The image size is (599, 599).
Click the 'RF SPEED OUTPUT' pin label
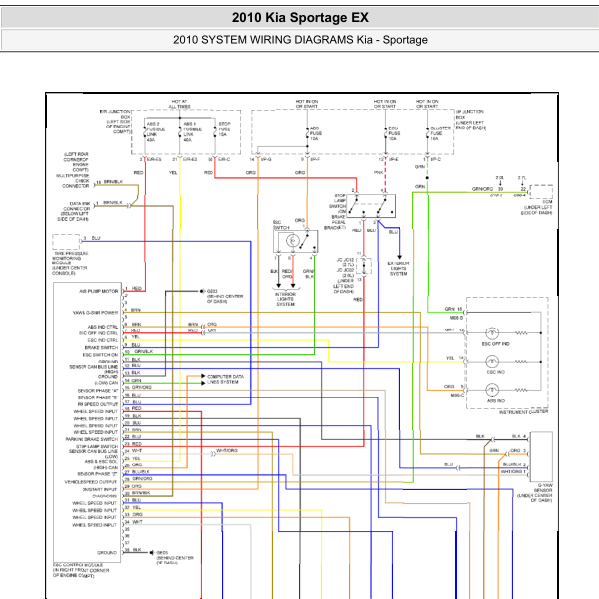tap(98, 404)
